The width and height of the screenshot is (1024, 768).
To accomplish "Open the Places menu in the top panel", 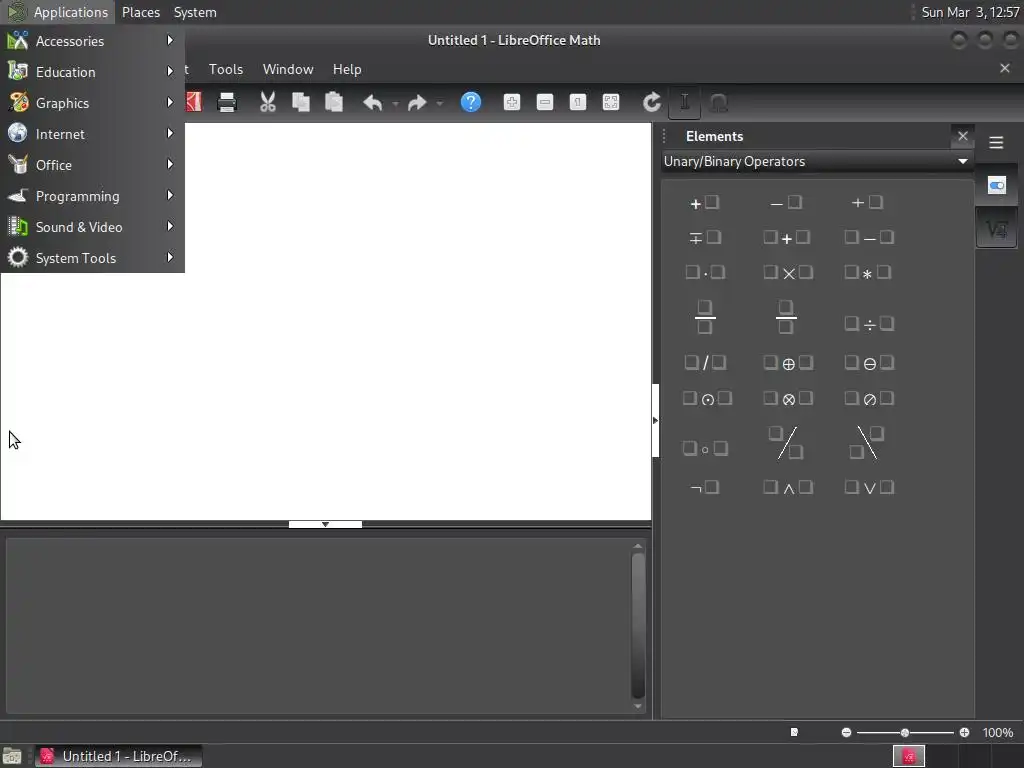I will tap(141, 12).
